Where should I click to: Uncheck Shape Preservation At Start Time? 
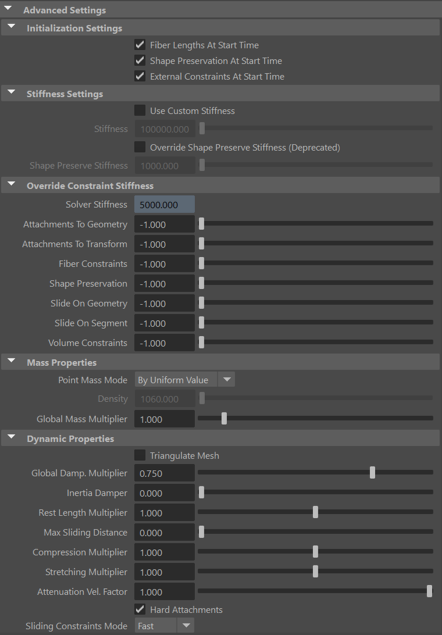tap(140, 60)
